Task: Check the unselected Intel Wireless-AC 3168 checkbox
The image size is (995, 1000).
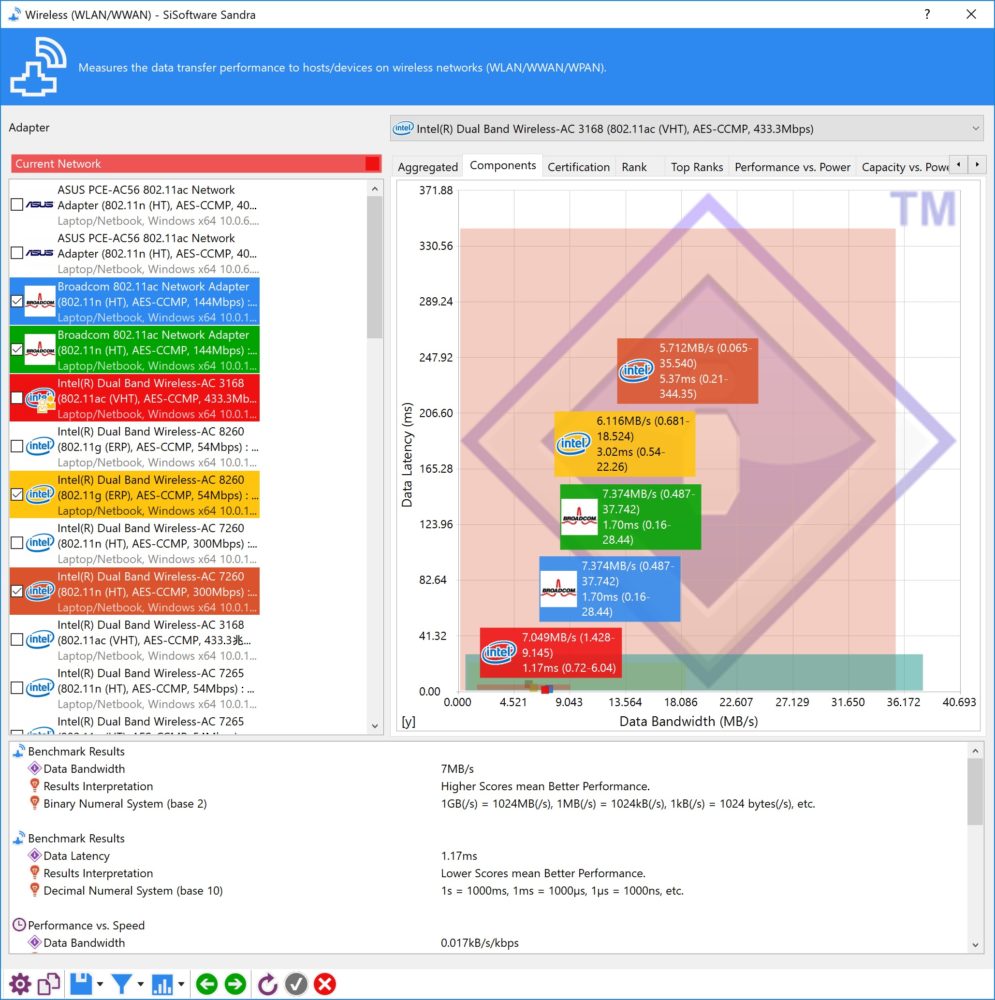Action: 17,640
